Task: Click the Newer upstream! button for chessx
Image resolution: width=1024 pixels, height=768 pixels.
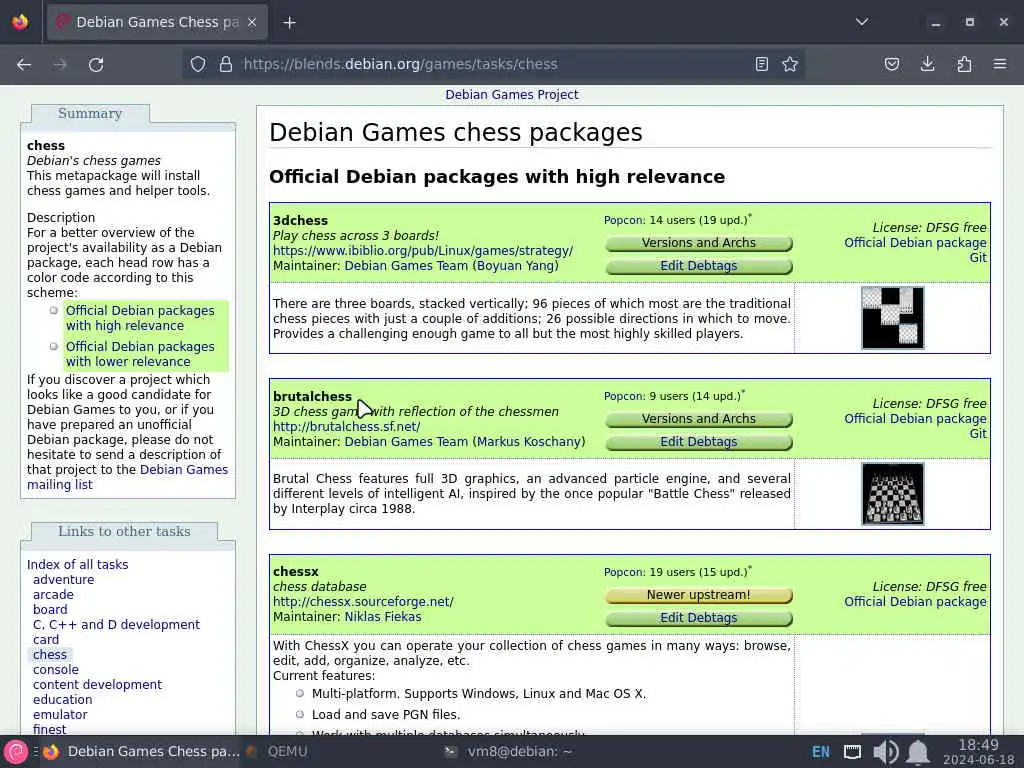Action: pos(698,595)
